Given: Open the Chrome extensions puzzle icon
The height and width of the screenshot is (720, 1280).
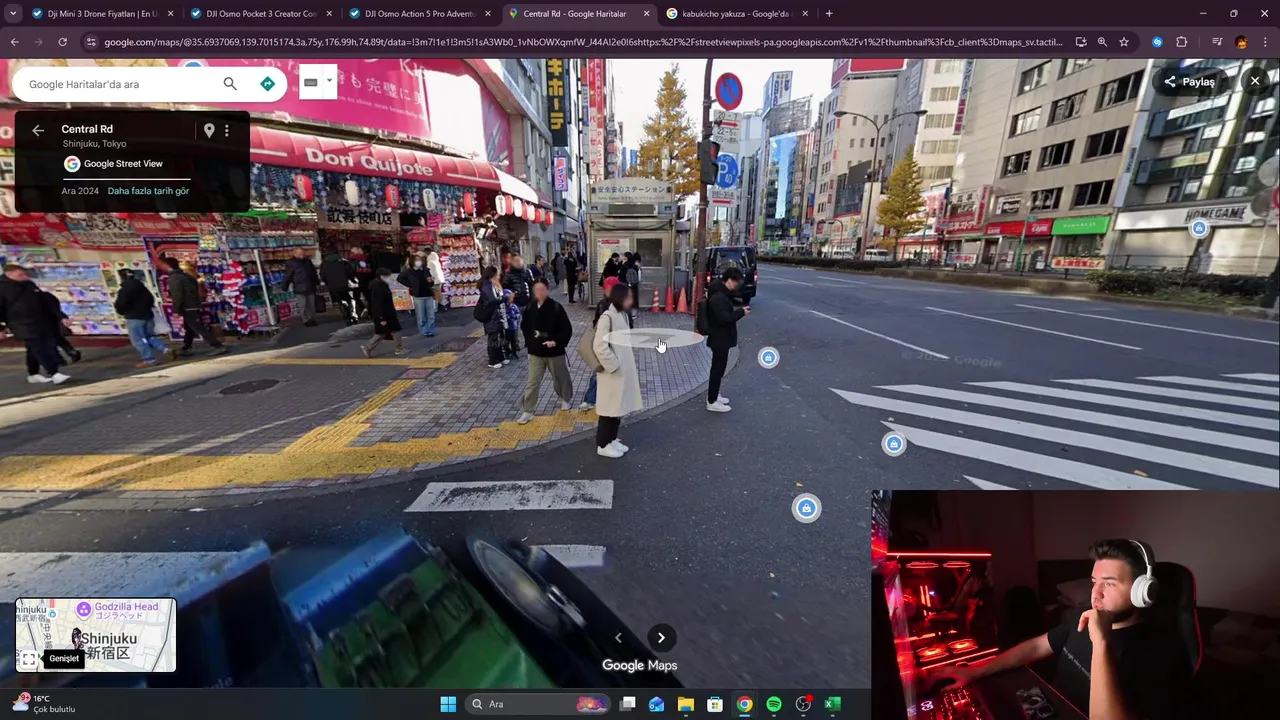Looking at the screenshot, I should 1182,42.
